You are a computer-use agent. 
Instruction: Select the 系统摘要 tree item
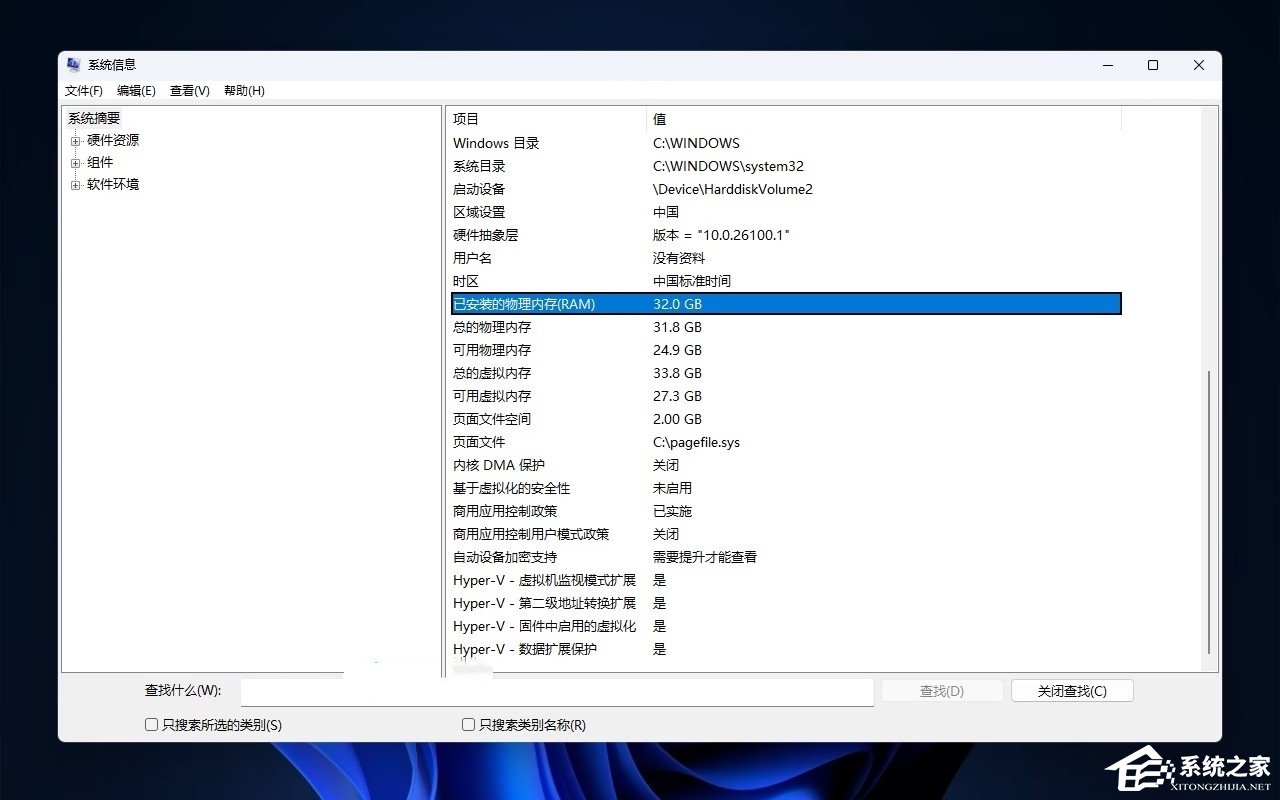(x=92, y=117)
